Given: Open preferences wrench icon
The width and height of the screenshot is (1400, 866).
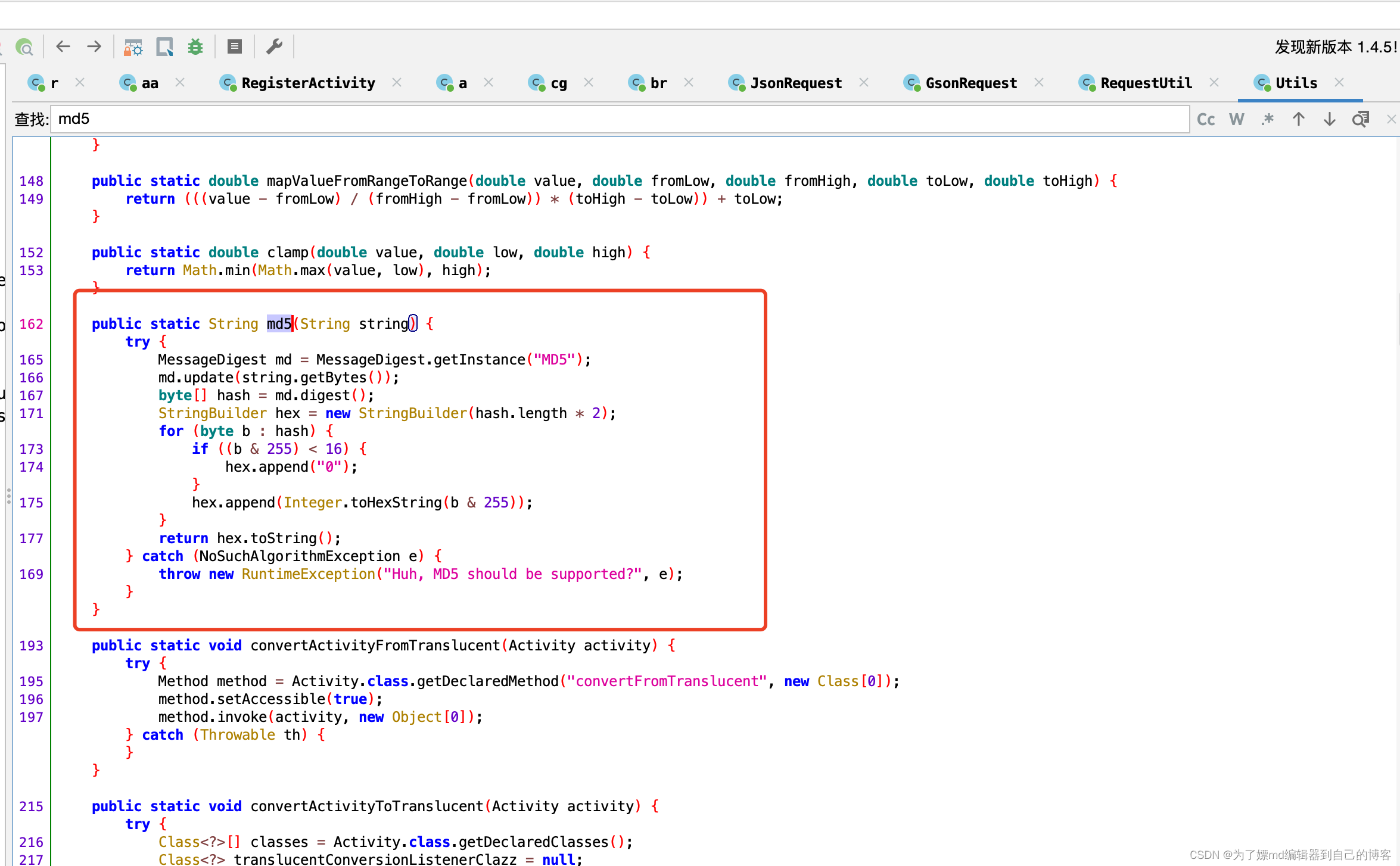Looking at the screenshot, I should (x=274, y=46).
